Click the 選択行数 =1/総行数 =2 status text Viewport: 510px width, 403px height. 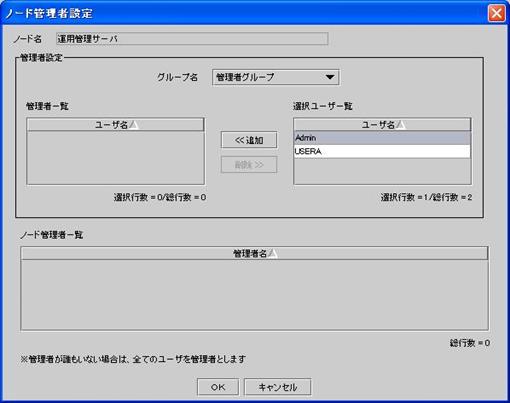[426, 197]
